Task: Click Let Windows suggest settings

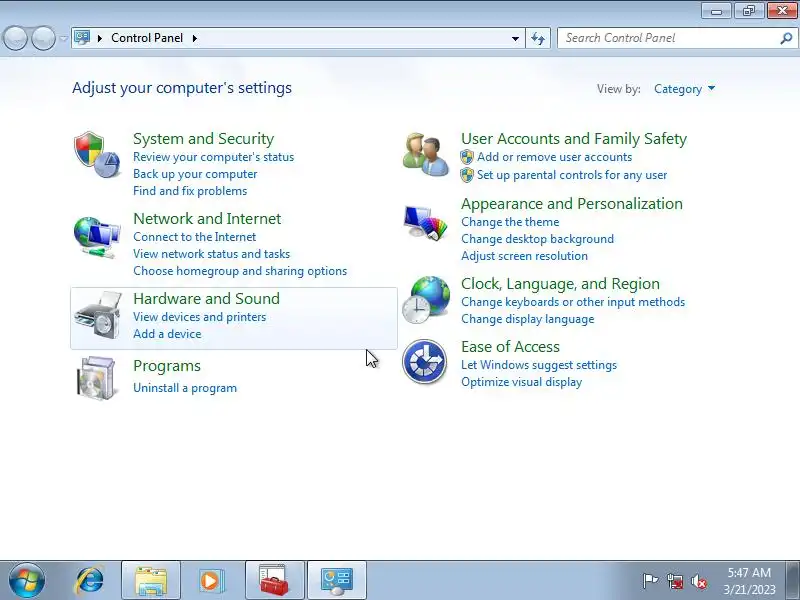Action: tap(539, 365)
